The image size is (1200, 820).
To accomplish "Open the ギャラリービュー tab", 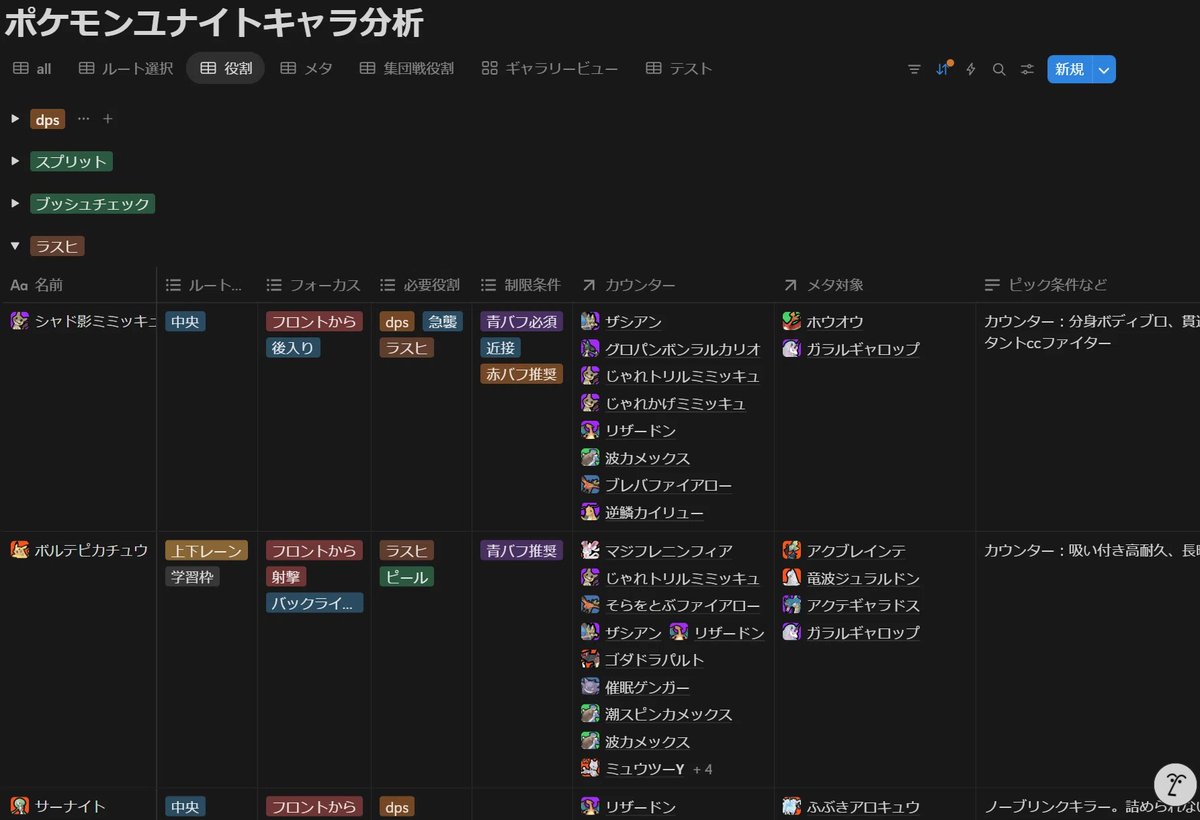I will (x=550, y=69).
